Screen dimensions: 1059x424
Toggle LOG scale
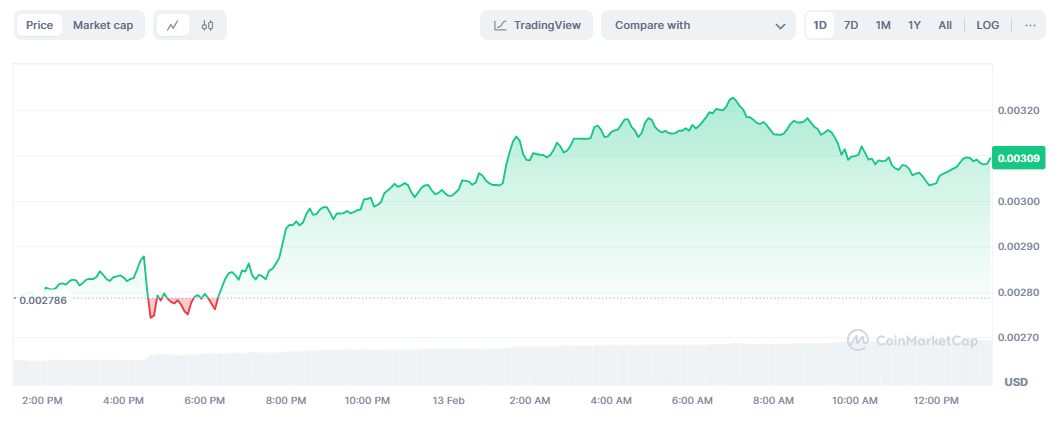click(987, 26)
